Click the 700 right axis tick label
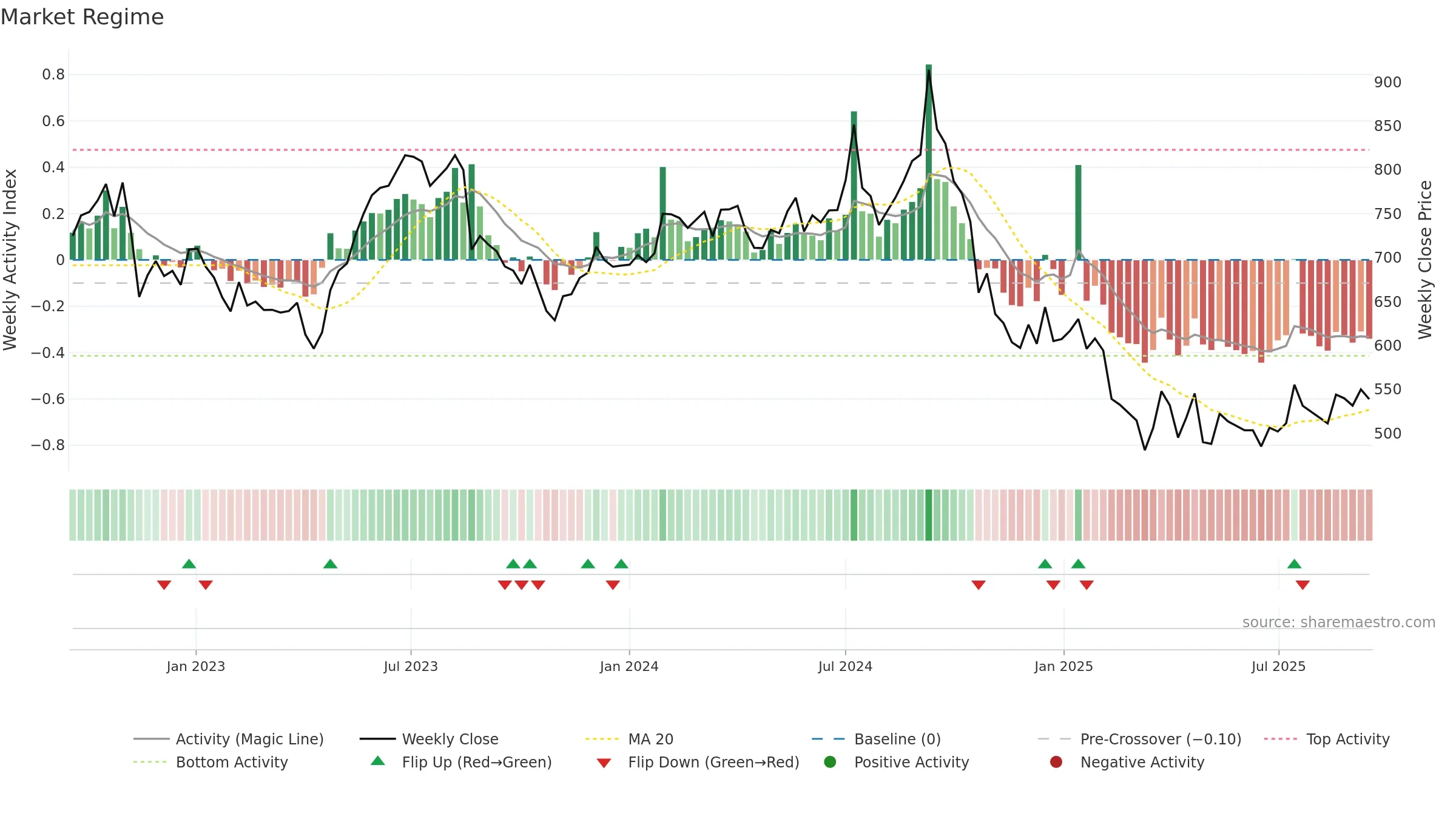Viewport: 1456px width, 819px height. [1388, 257]
